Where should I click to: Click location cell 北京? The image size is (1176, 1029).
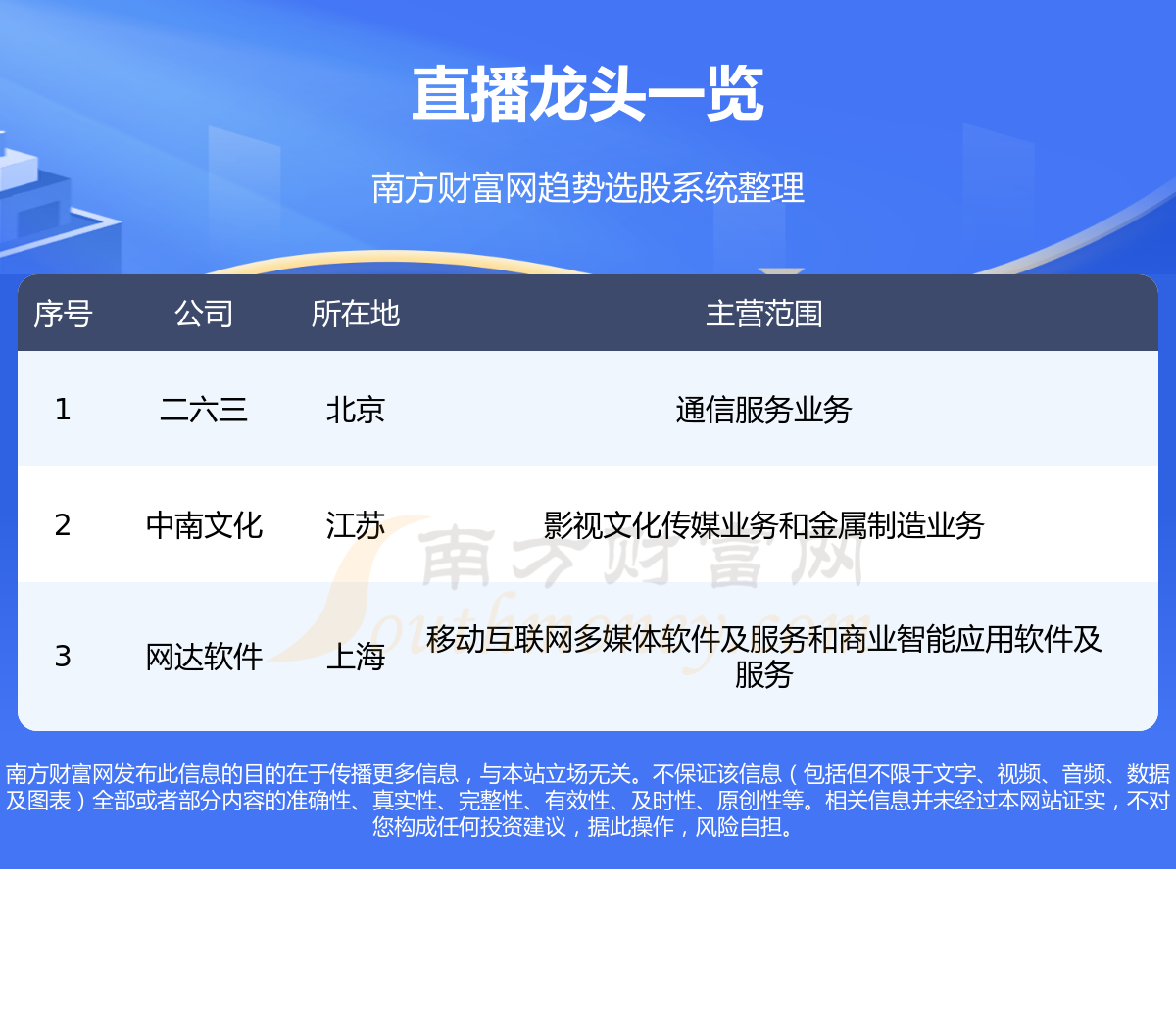356,409
